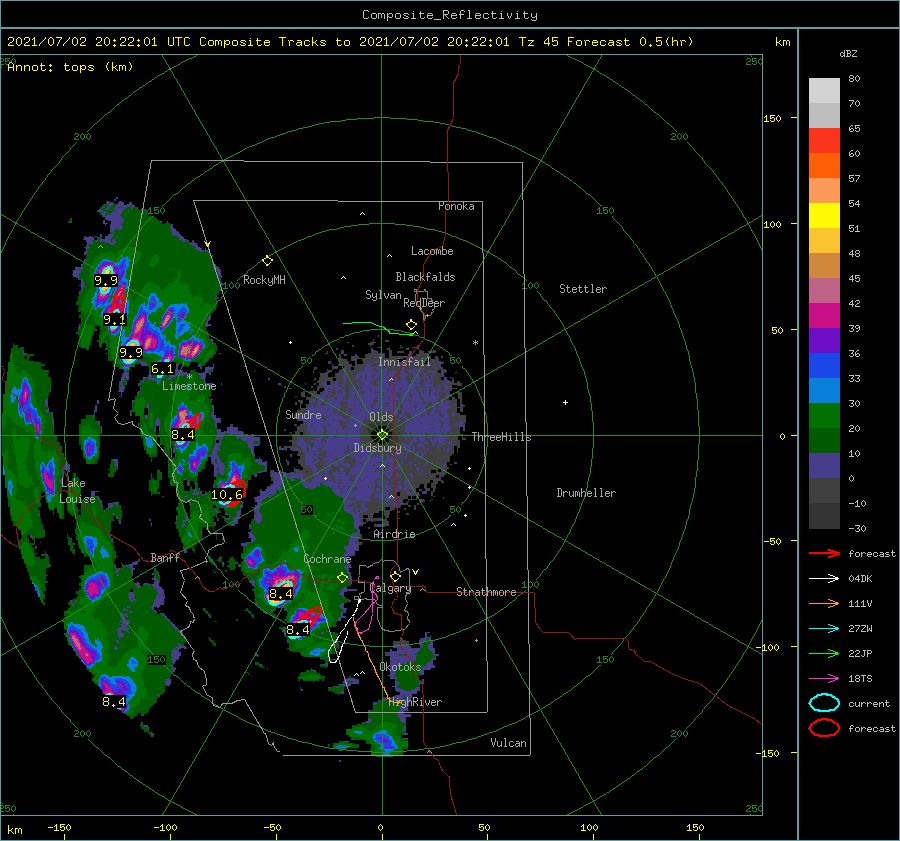Viewport: 900px width, 841px height.
Task: Click the Ponoka city label
Action: click(456, 206)
